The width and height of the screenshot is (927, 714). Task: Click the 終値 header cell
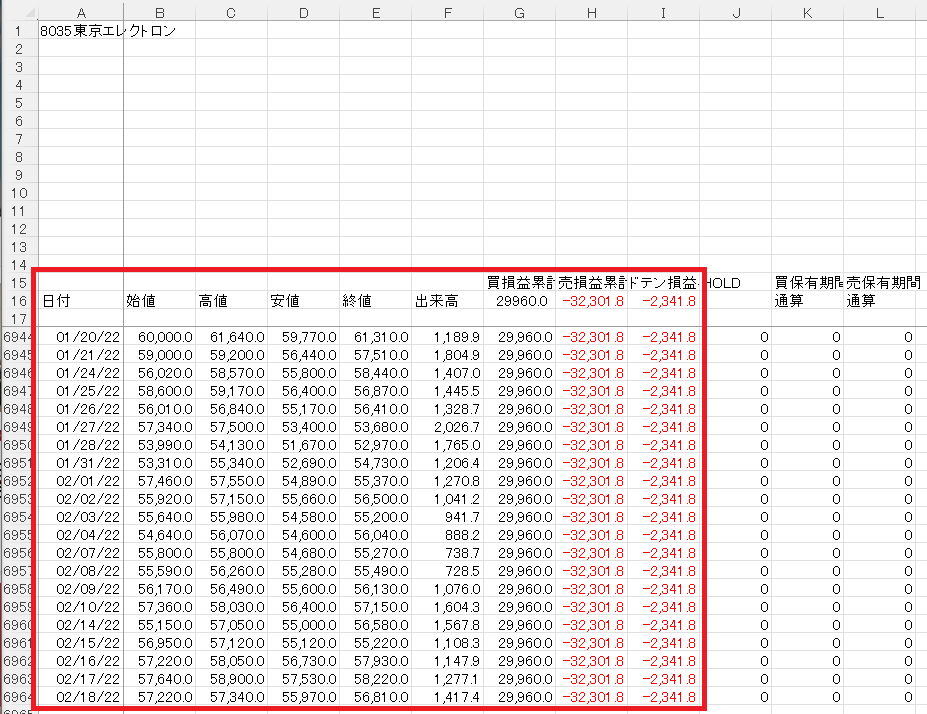[x=376, y=301]
